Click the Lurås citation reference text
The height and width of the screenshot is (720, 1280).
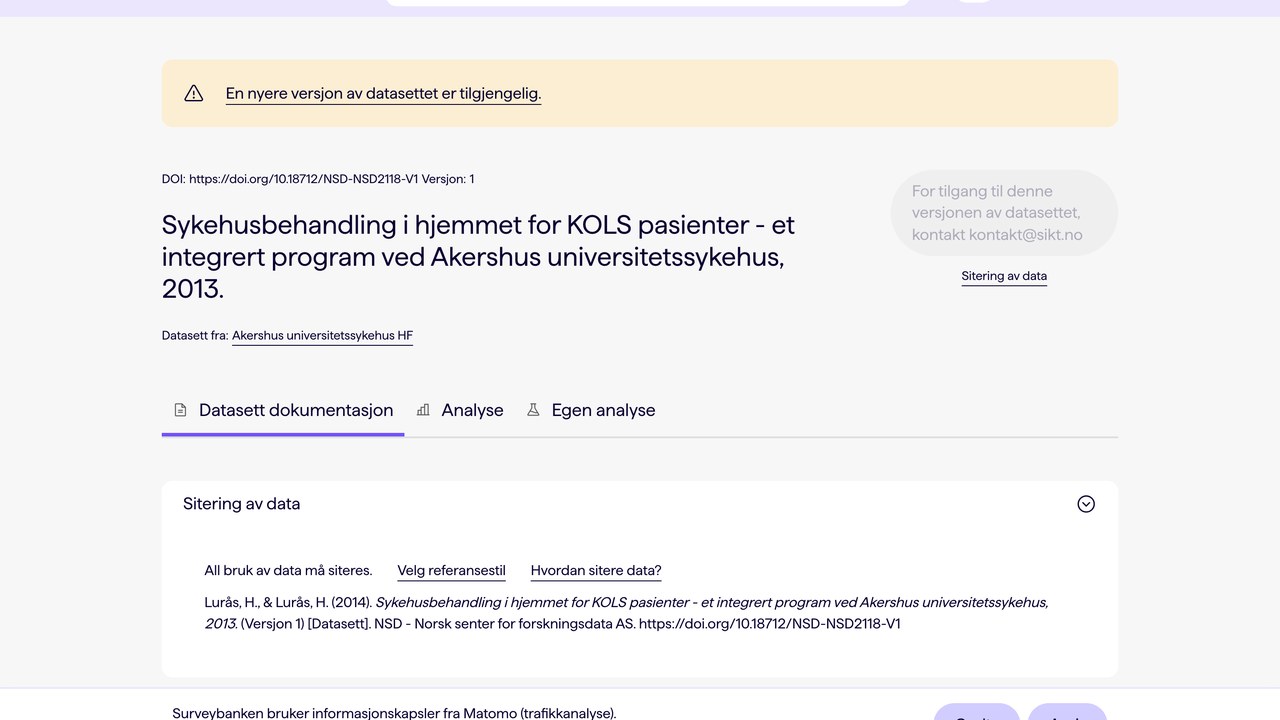[626, 613]
